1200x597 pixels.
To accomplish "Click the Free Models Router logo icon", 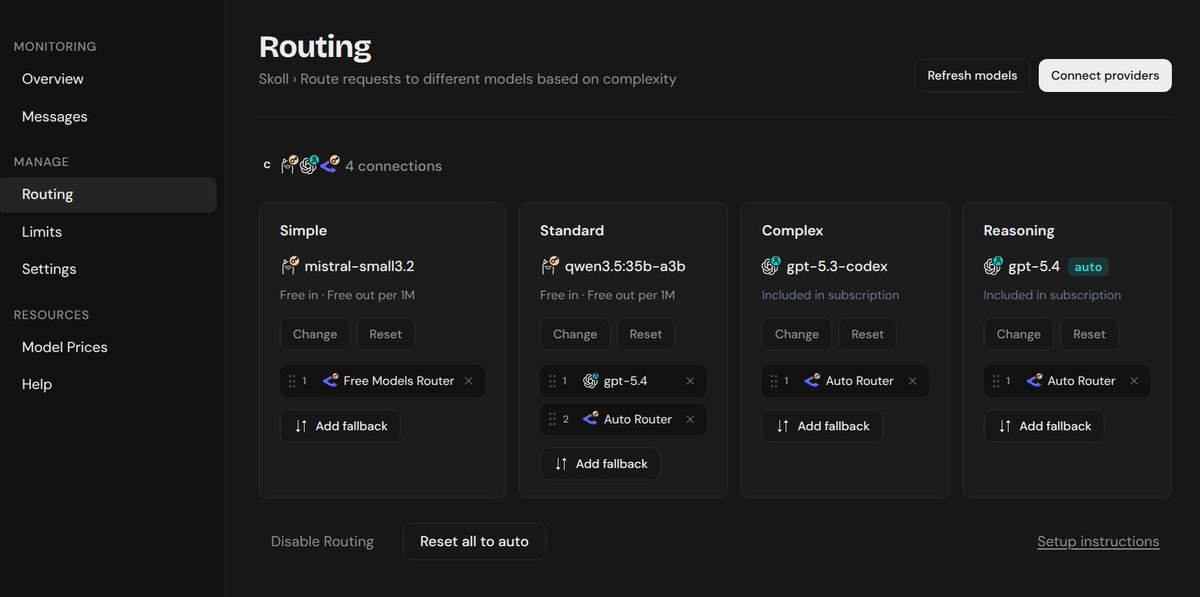I will click(x=330, y=381).
